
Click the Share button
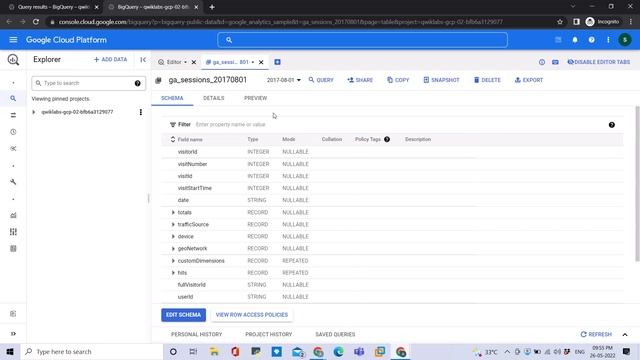[x=360, y=80]
